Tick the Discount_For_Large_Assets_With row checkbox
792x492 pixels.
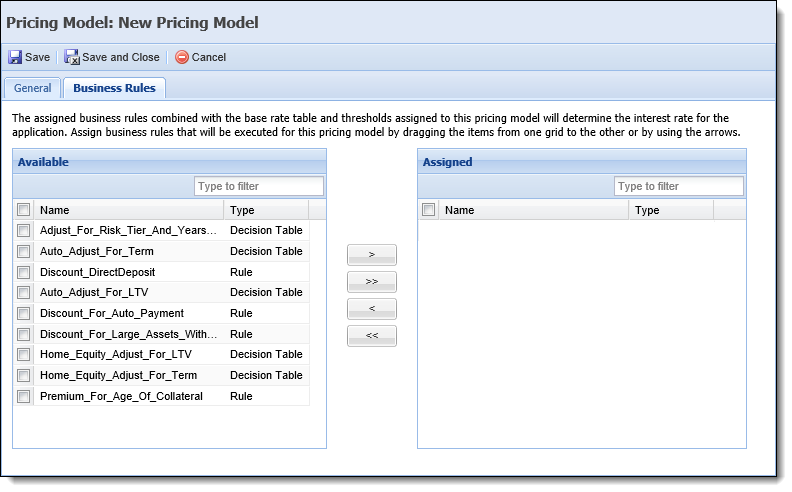click(x=23, y=334)
